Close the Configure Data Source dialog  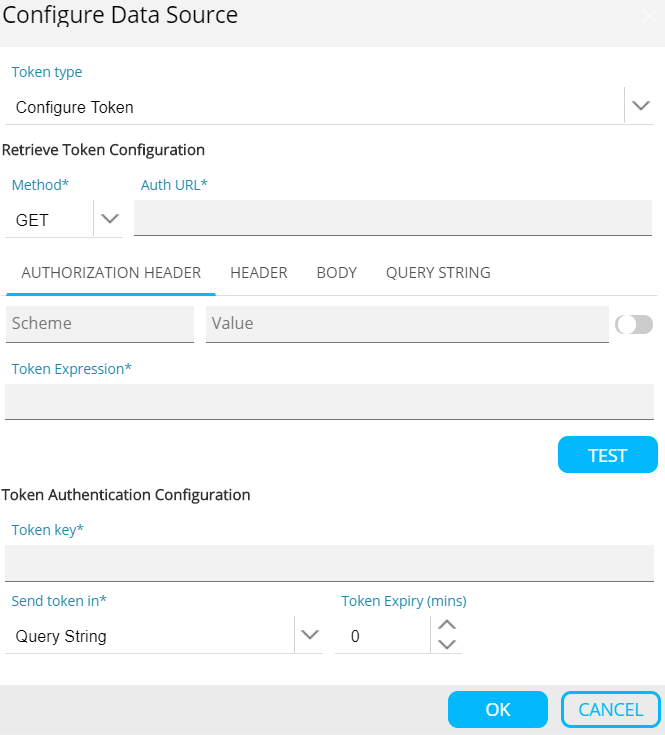click(647, 16)
